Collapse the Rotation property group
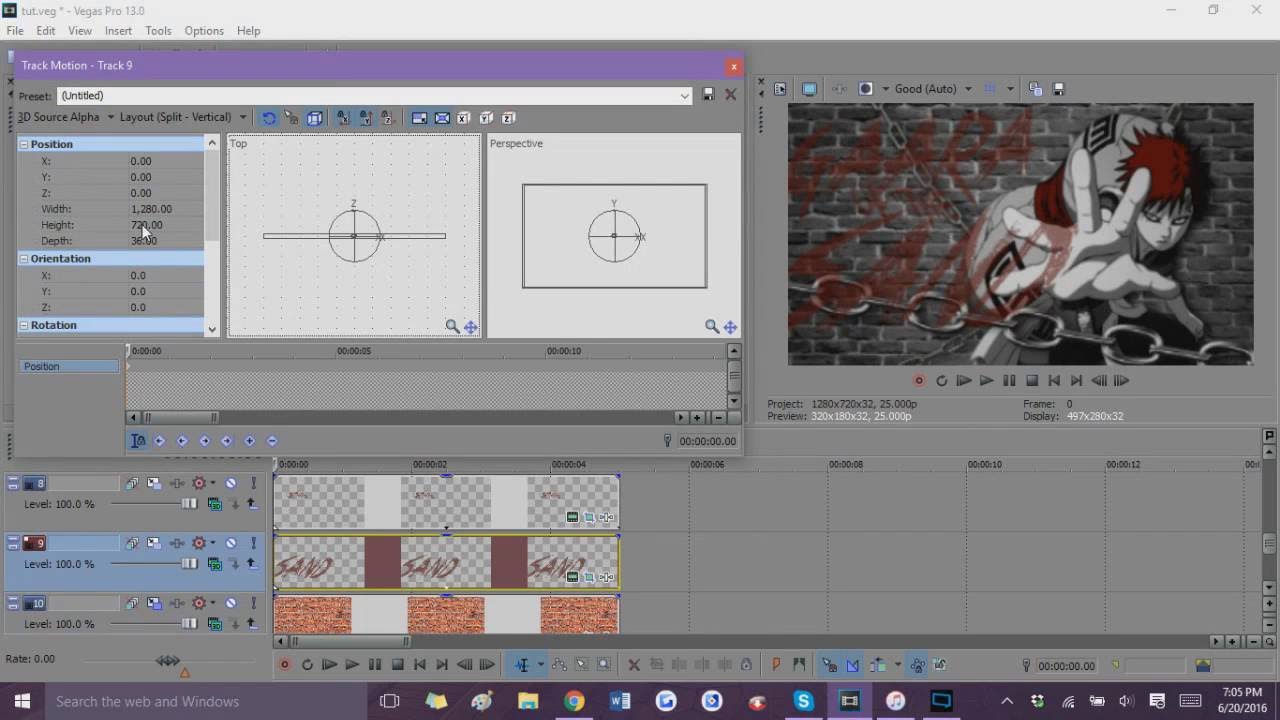 pyautogui.click(x=24, y=325)
